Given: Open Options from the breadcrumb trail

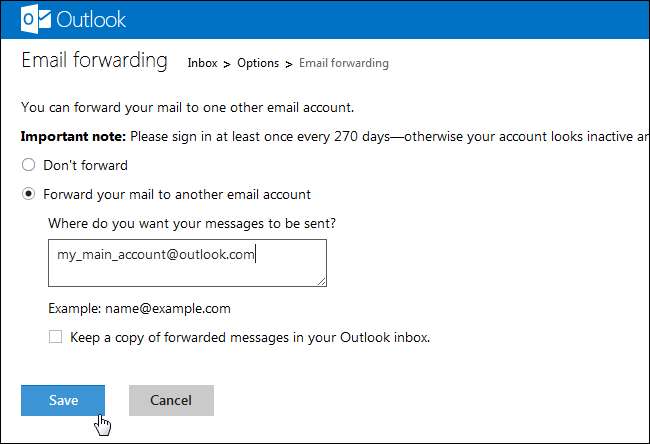Looking at the screenshot, I should pyautogui.click(x=258, y=63).
